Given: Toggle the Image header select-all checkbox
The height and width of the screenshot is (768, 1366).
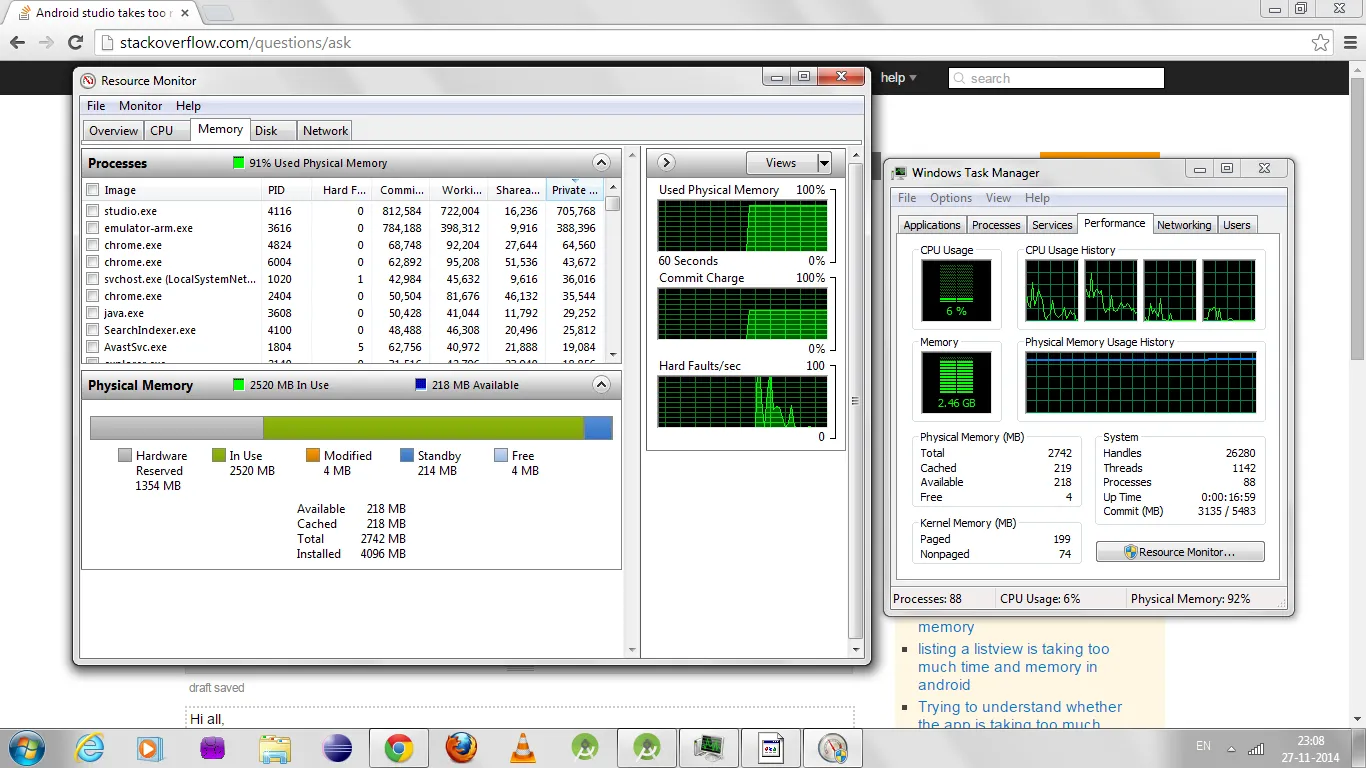Looking at the screenshot, I should pos(93,190).
